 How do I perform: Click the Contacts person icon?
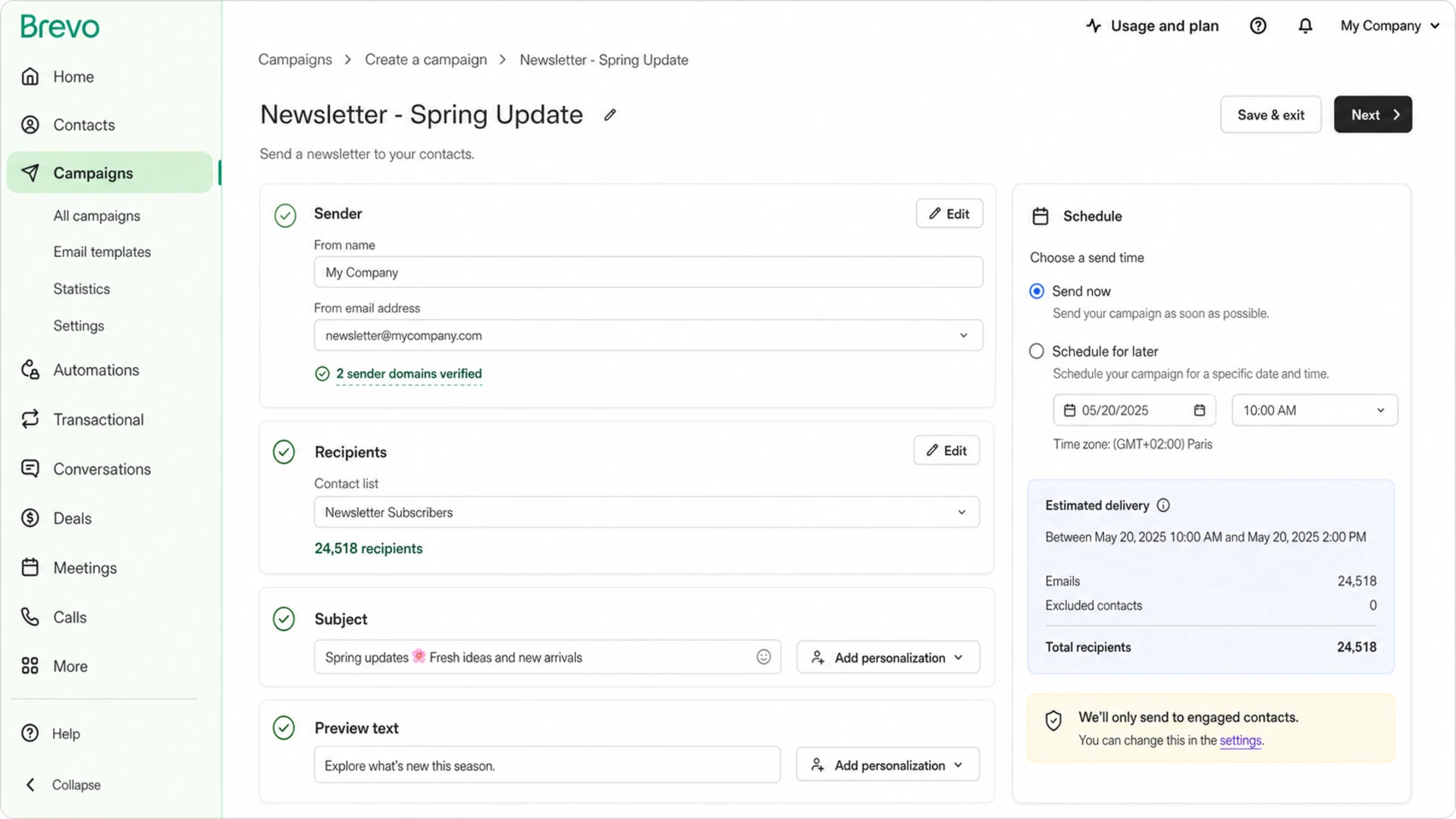[30, 125]
